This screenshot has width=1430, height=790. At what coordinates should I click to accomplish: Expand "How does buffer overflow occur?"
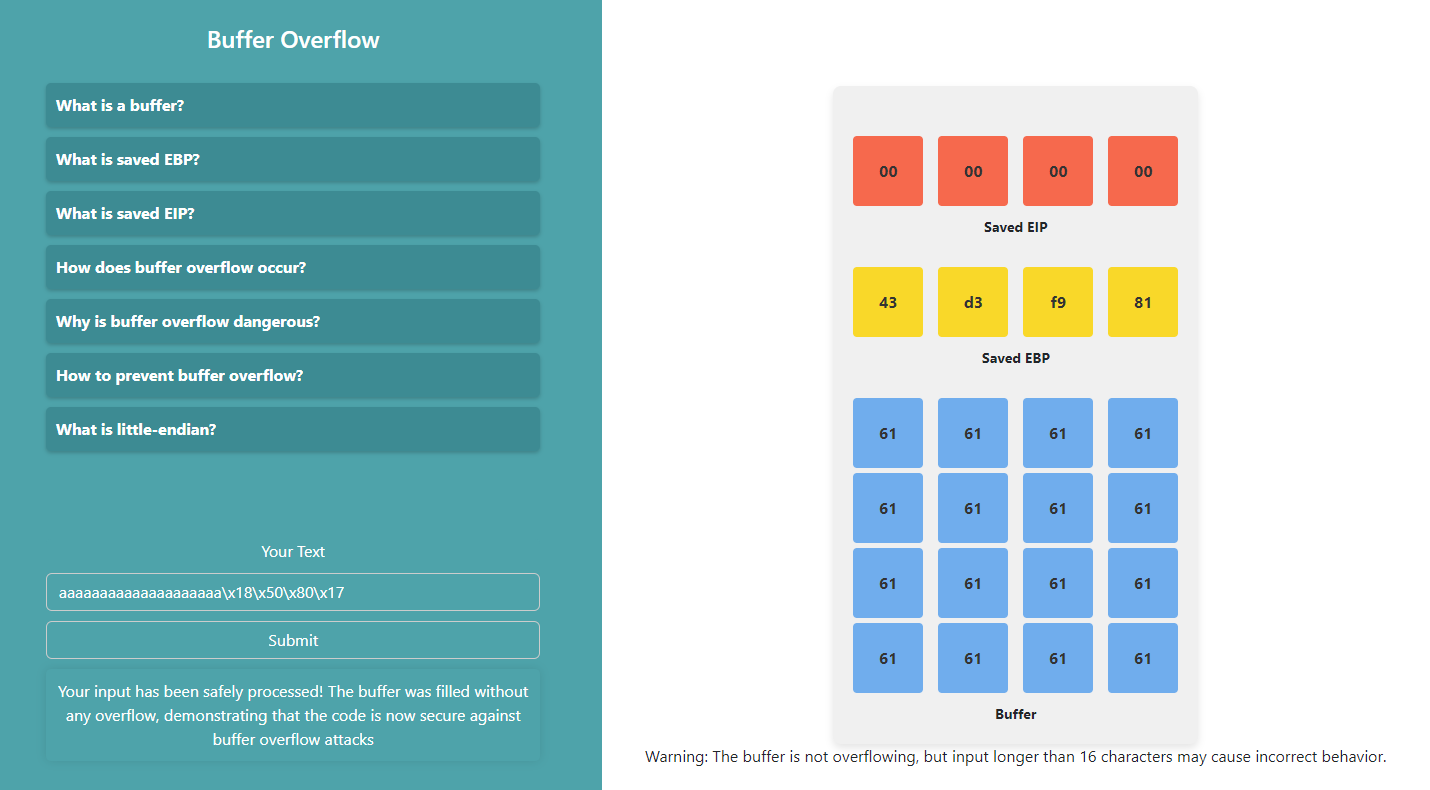[292, 268]
